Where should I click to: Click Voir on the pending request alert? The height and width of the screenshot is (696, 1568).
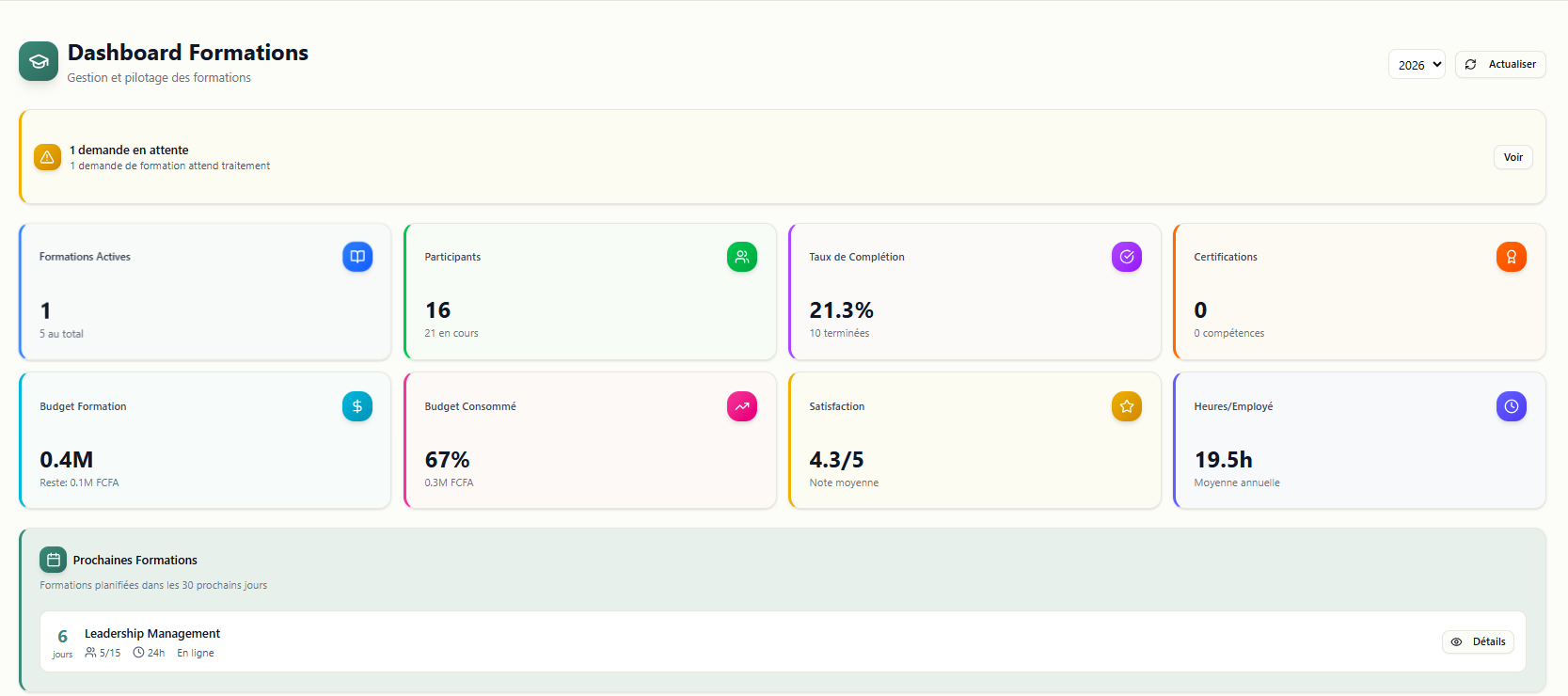pyautogui.click(x=1513, y=157)
